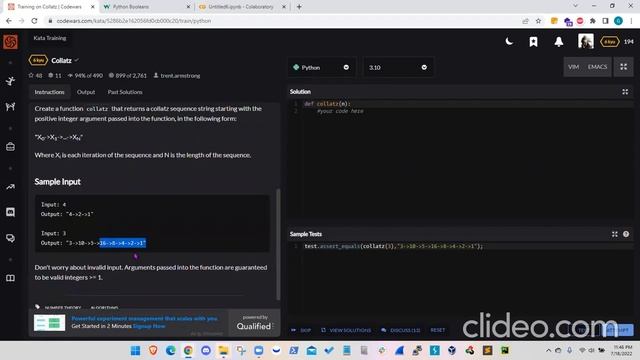Open the bookmark star icon in the header

533,42
